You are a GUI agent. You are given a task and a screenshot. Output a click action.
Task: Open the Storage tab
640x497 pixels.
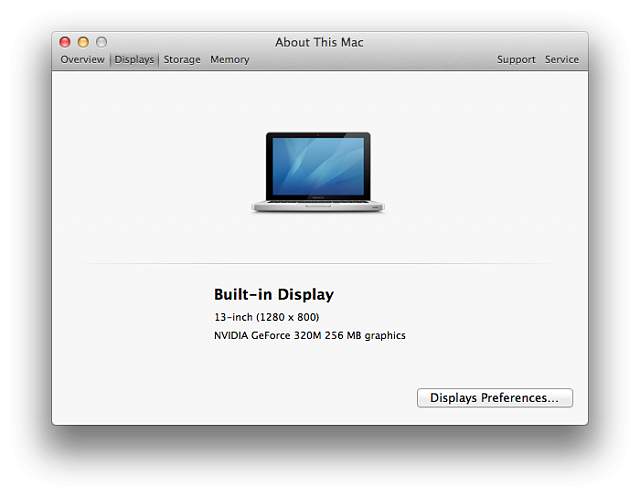(x=182, y=60)
